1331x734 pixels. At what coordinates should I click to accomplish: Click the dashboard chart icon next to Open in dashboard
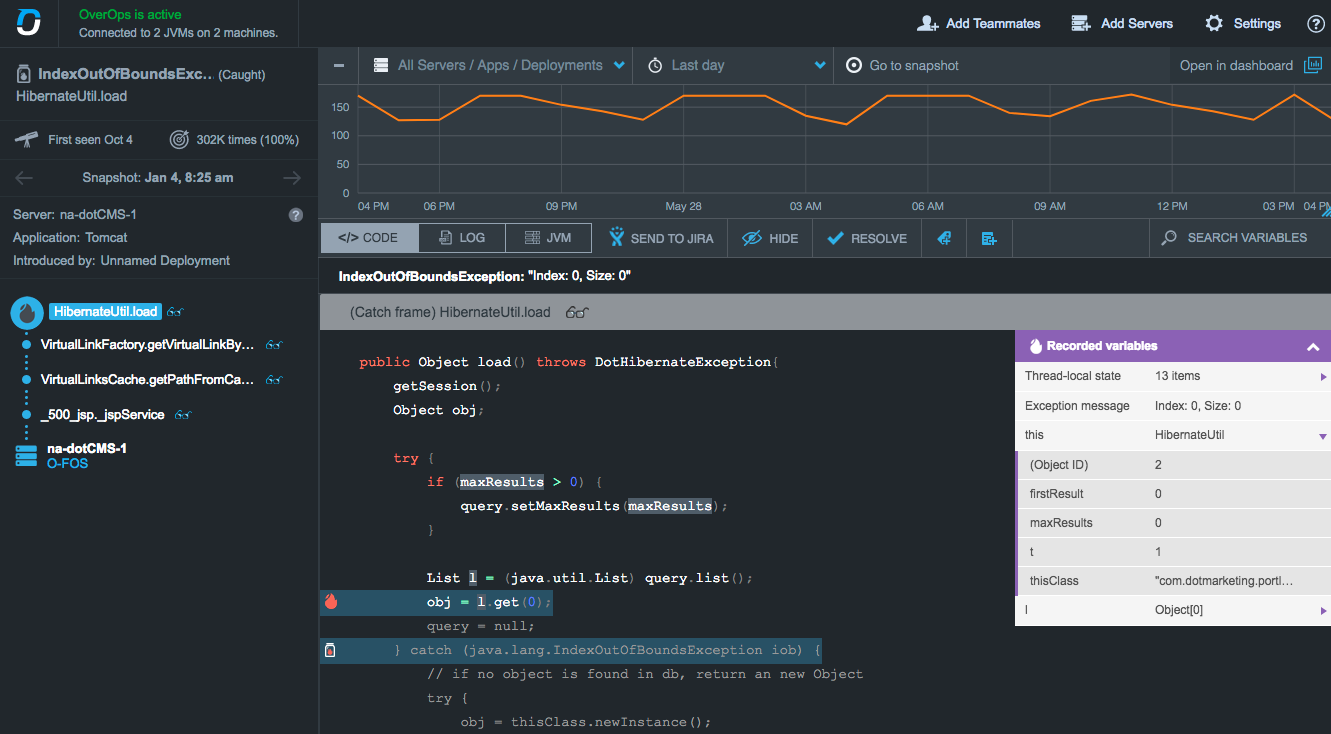click(x=1312, y=65)
